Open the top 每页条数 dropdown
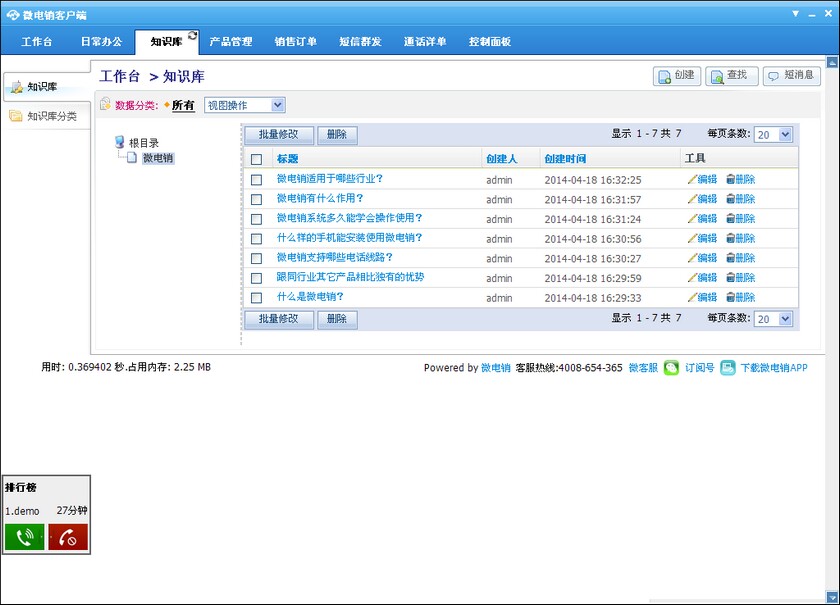Viewport: 840px width, 605px height. click(x=773, y=135)
